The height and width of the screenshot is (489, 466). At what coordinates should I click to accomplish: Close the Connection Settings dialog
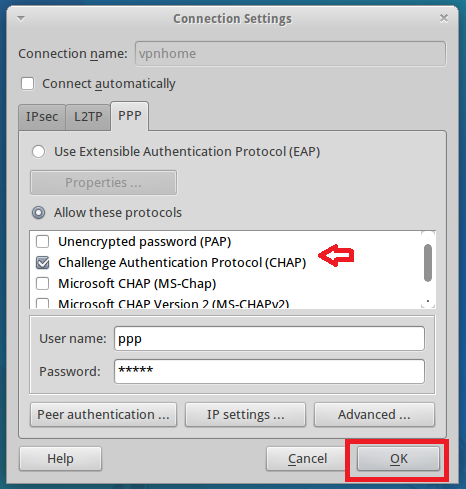coord(443,18)
